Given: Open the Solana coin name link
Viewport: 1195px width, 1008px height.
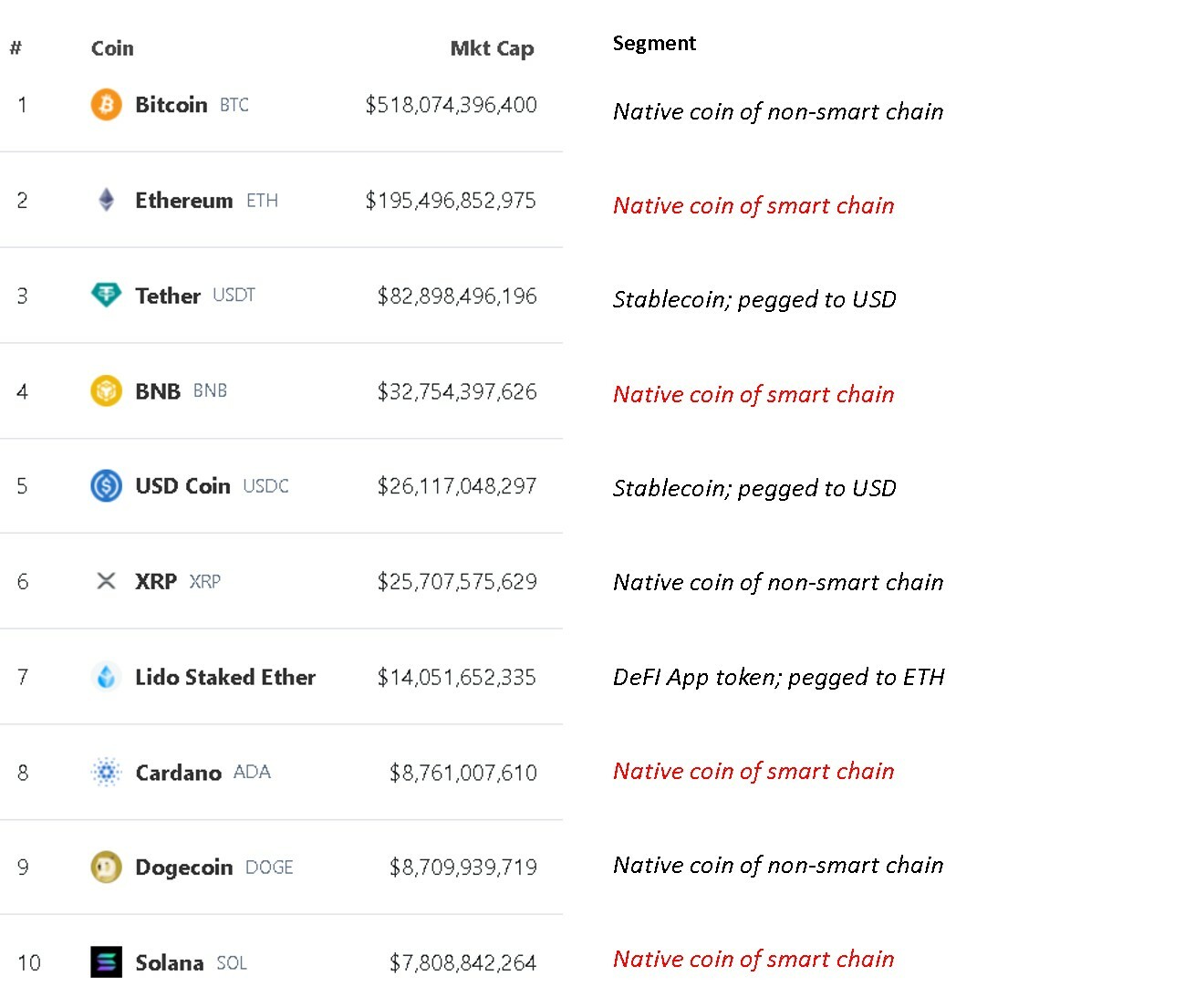Looking at the screenshot, I should (x=169, y=963).
